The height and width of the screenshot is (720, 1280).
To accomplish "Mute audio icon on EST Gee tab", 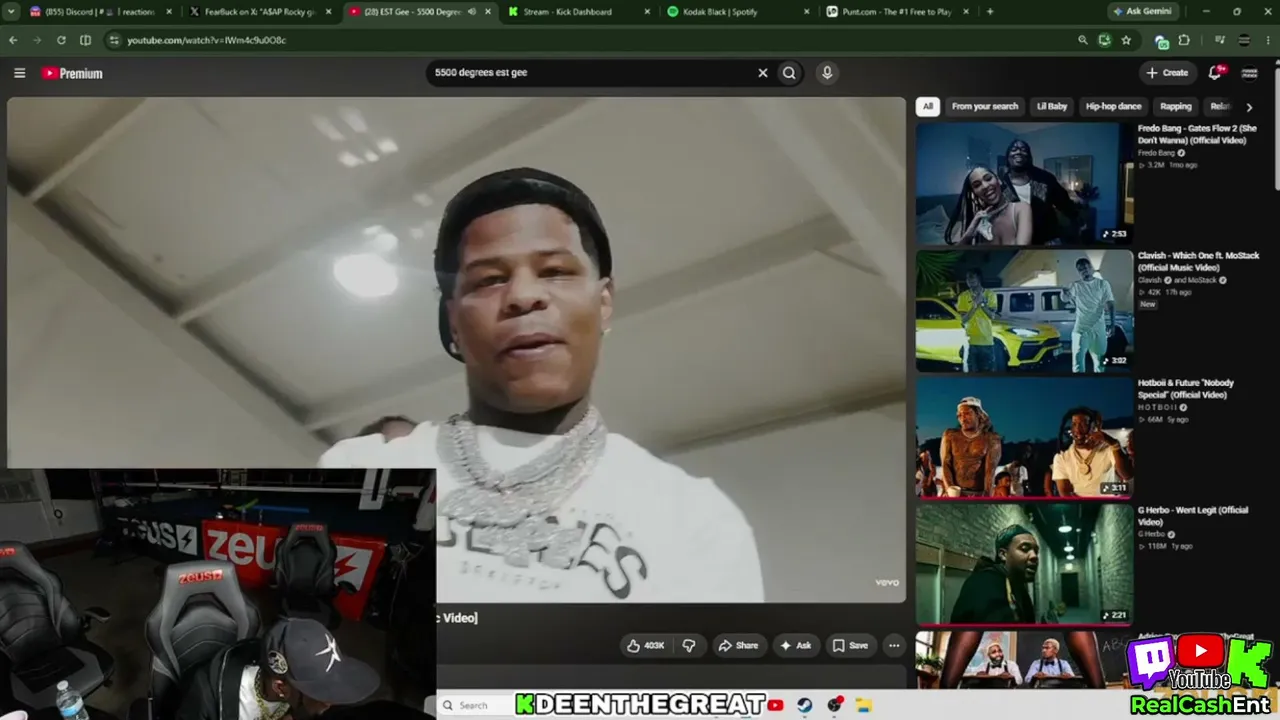I will pyautogui.click(x=471, y=12).
